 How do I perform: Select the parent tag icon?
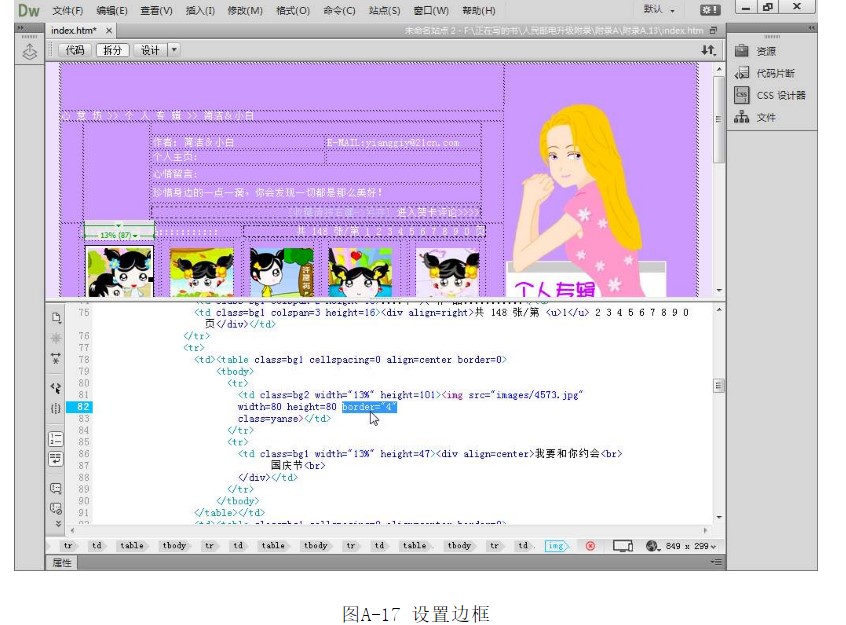pyautogui.click(x=56, y=386)
